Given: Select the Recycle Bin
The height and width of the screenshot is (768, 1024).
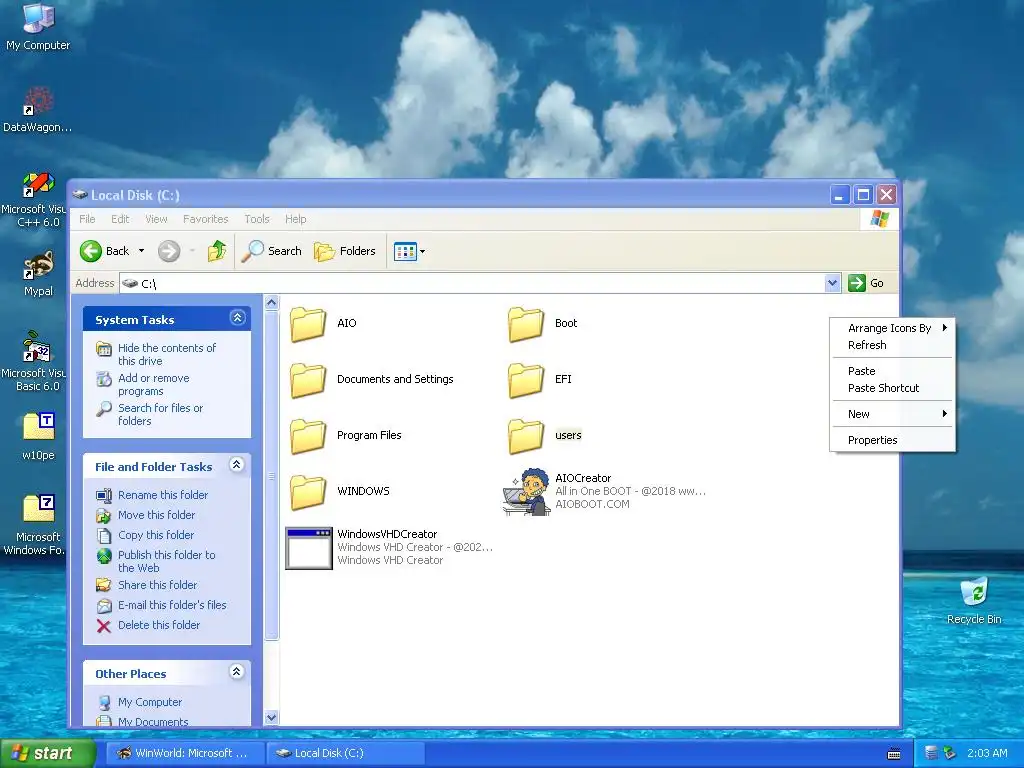Looking at the screenshot, I should tap(974, 601).
